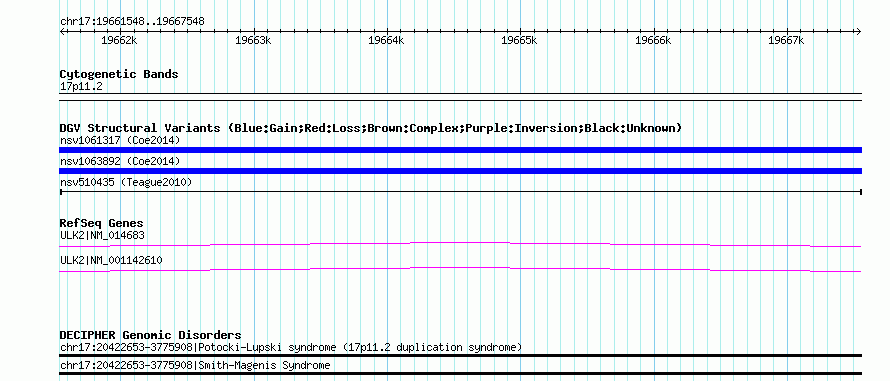Click the 17p11.2 cytogenetic band bar

click(460, 97)
